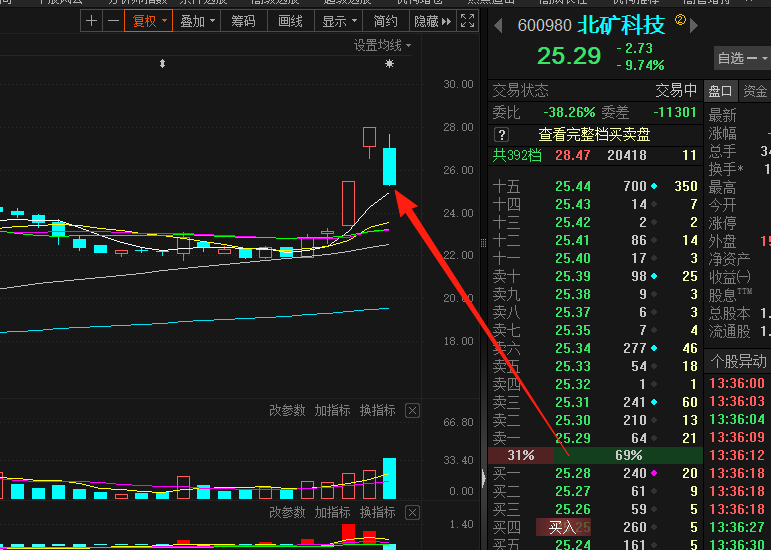Zoom out chart with minus button
771x550 pixels.
coord(113,21)
